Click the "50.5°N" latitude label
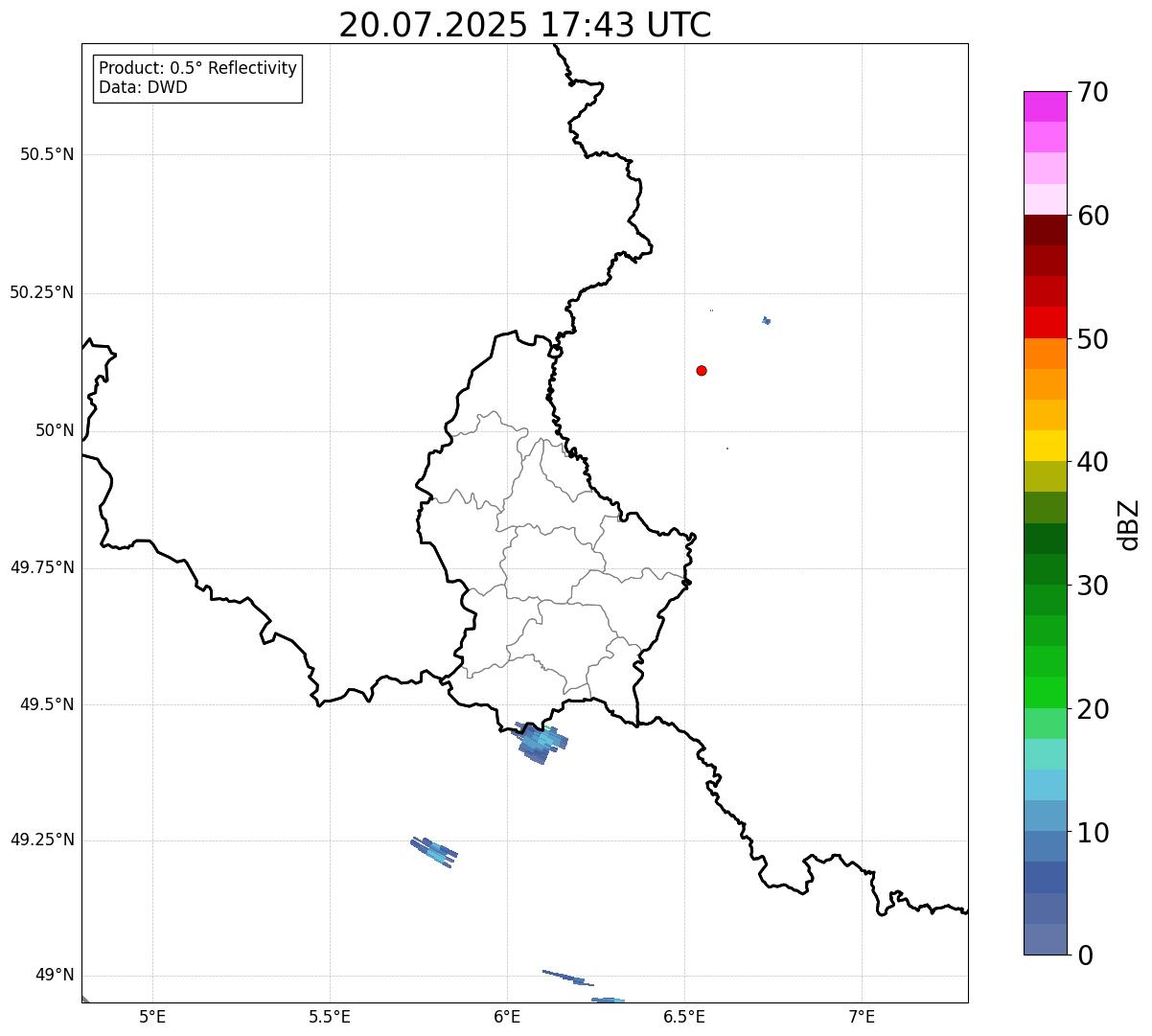Image resolution: width=1152 pixels, height=1036 pixels. tap(47, 154)
